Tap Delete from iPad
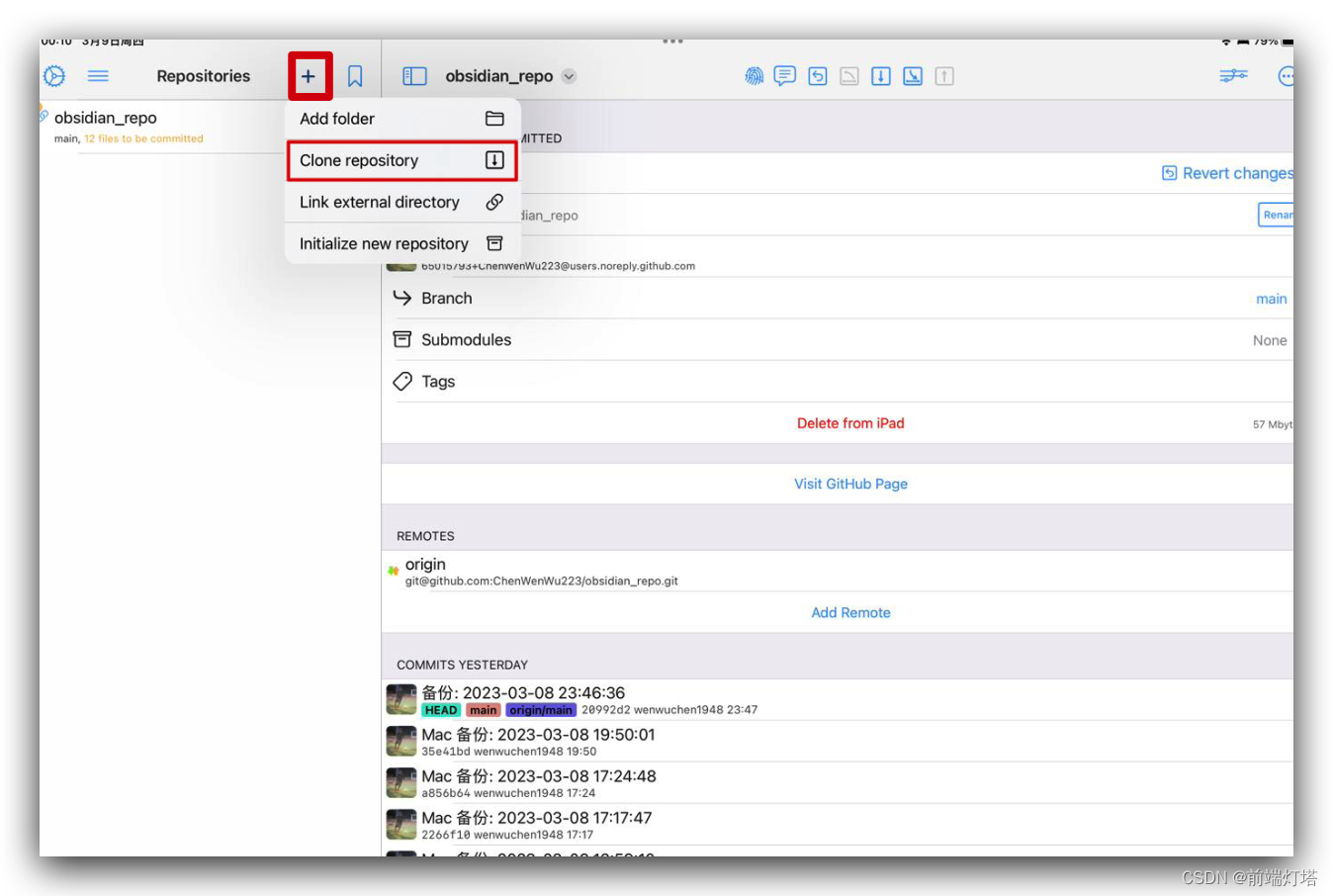The image size is (1333, 896). (x=850, y=423)
